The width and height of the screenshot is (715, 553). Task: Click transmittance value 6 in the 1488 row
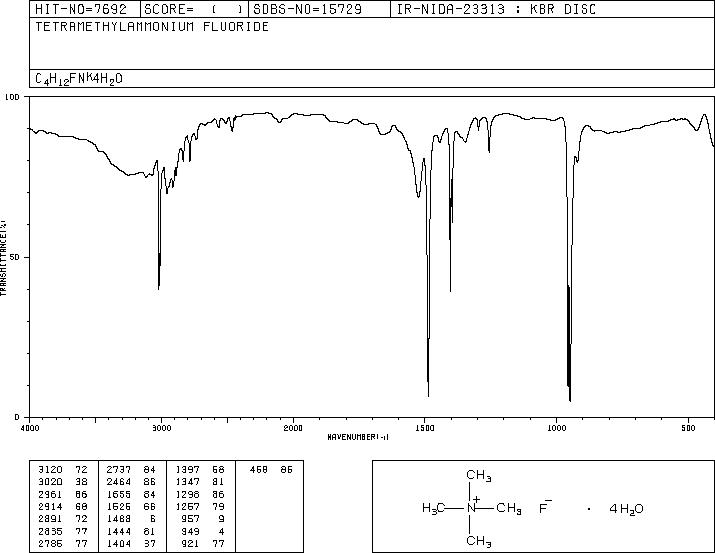[x=152, y=519]
